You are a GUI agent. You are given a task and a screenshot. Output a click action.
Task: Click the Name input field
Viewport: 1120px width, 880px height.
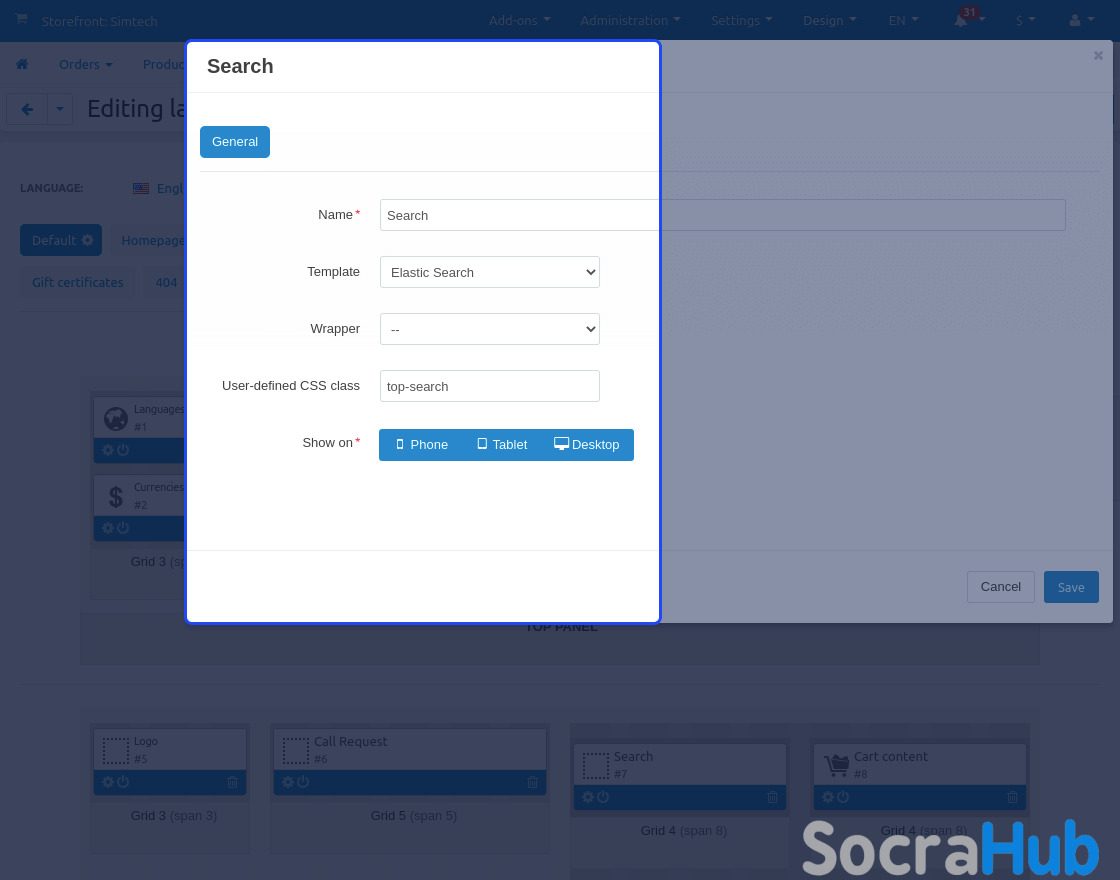click(722, 215)
